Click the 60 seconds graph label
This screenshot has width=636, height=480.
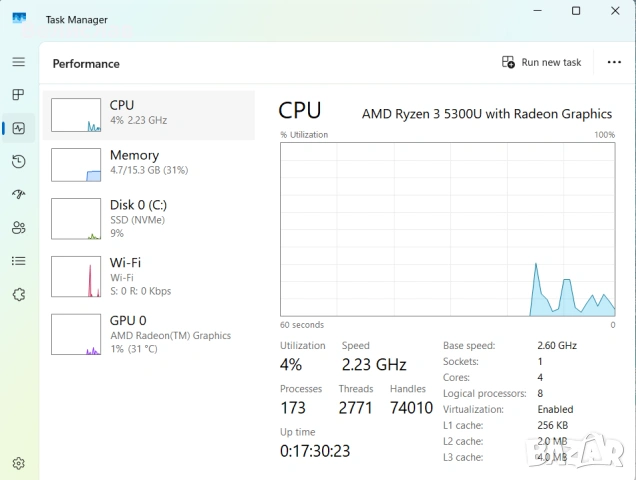pyautogui.click(x=302, y=325)
